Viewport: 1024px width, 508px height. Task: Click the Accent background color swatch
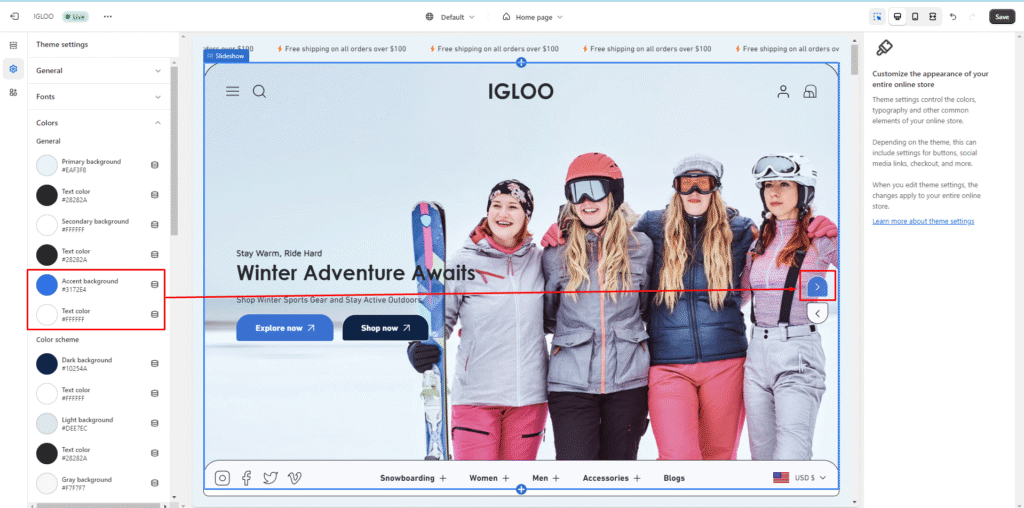(47, 285)
